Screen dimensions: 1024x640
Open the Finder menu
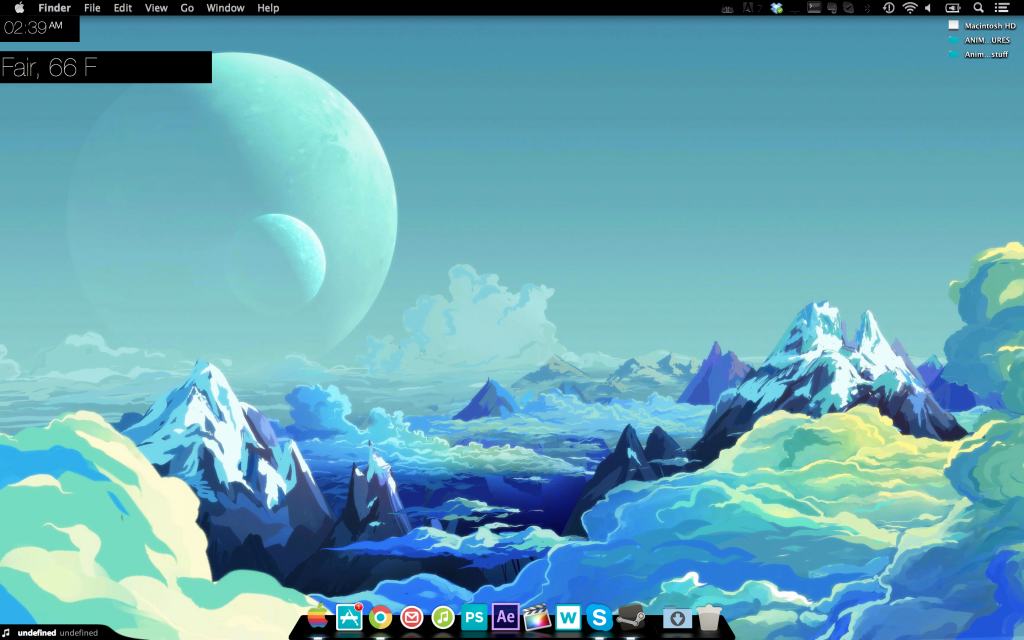(x=54, y=8)
